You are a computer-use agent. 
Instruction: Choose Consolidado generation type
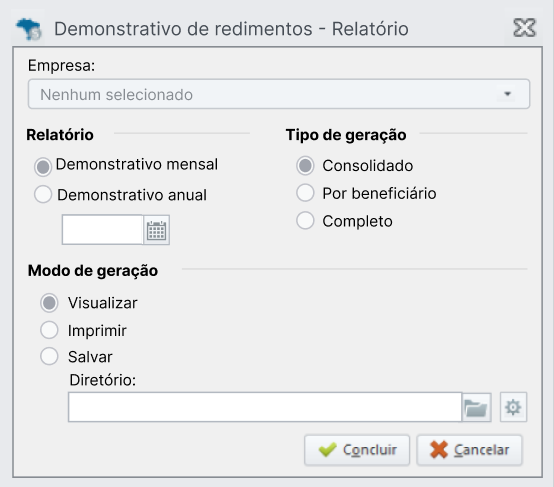[x=305, y=166]
